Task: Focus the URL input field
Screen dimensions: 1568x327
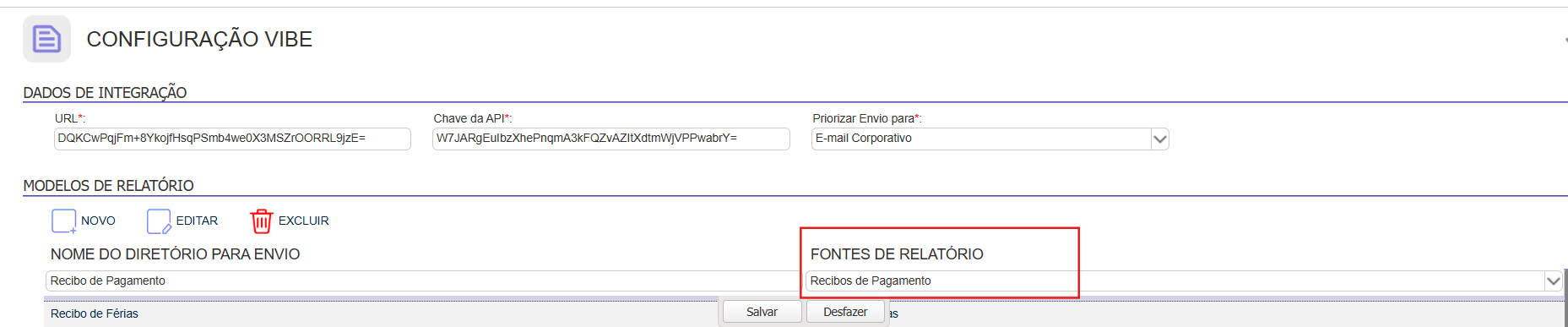Action: pos(232,139)
